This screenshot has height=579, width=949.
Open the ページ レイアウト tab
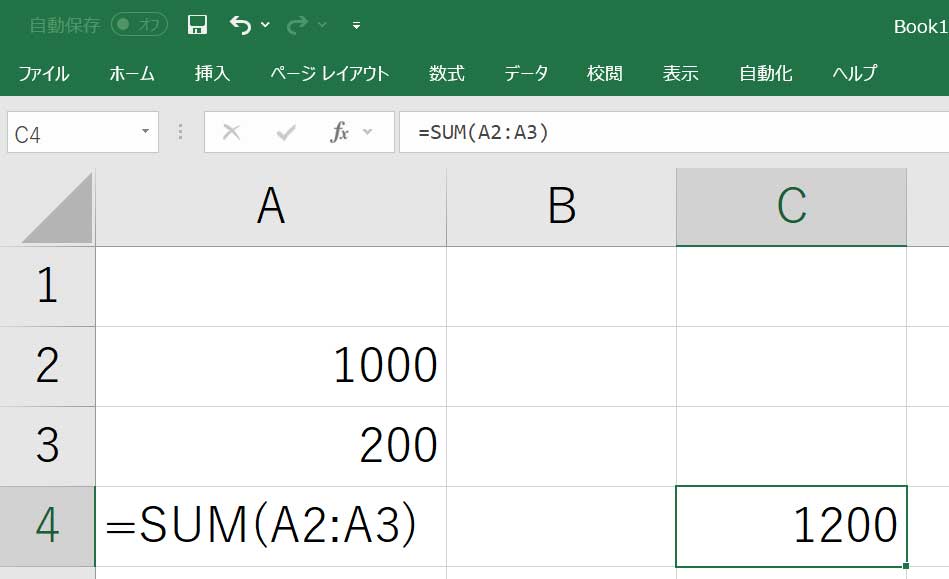point(329,73)
